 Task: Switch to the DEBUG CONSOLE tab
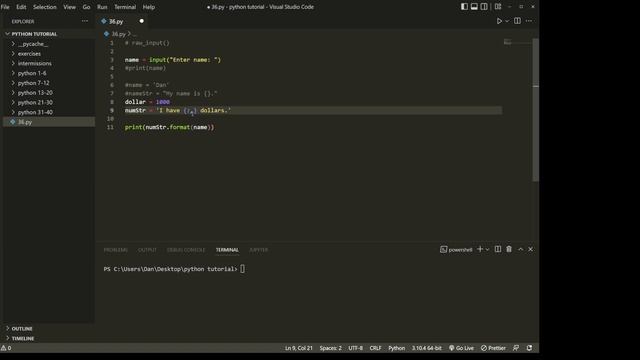click(186, 250)
